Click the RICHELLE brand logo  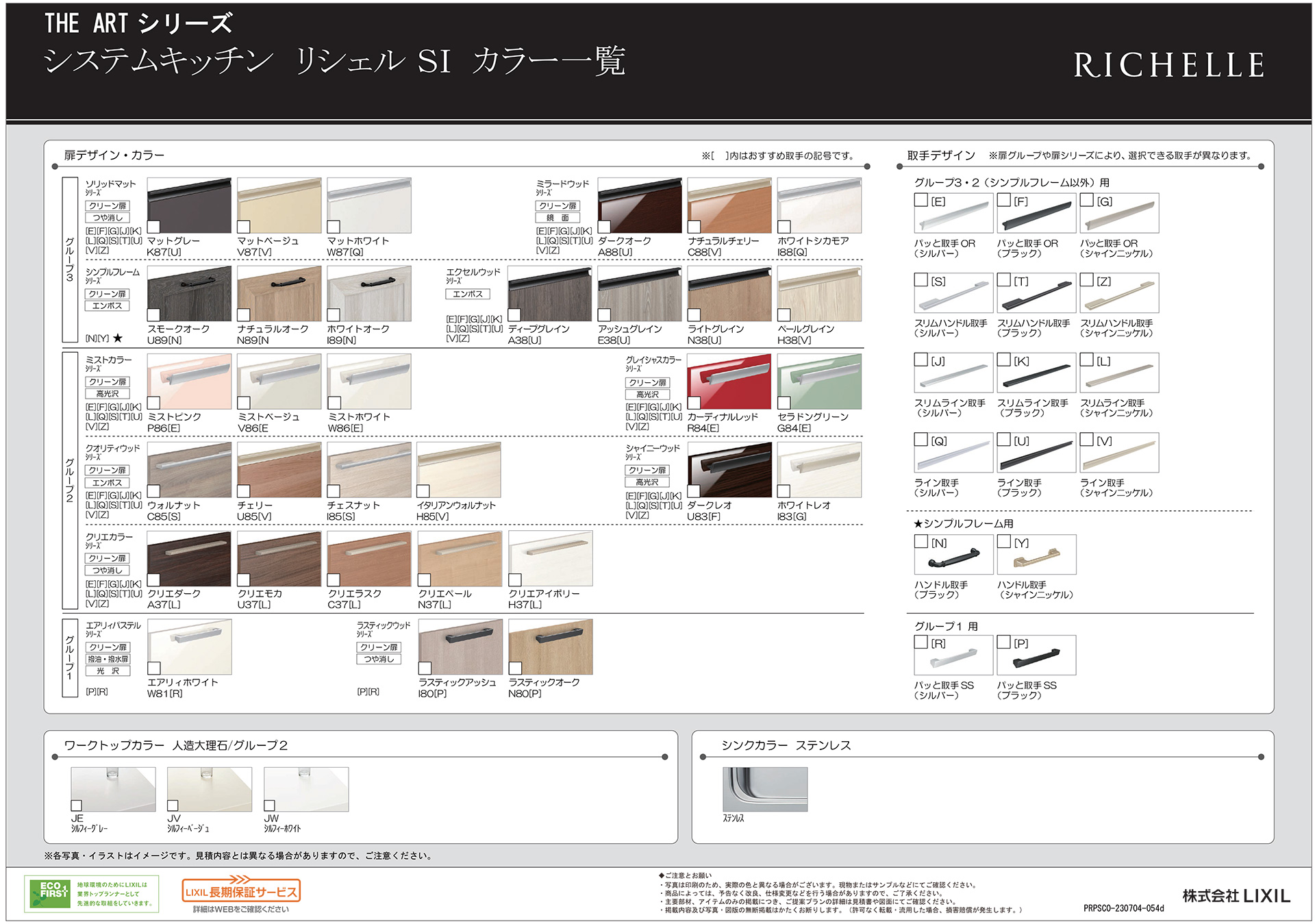click(x=1168, y=66)
